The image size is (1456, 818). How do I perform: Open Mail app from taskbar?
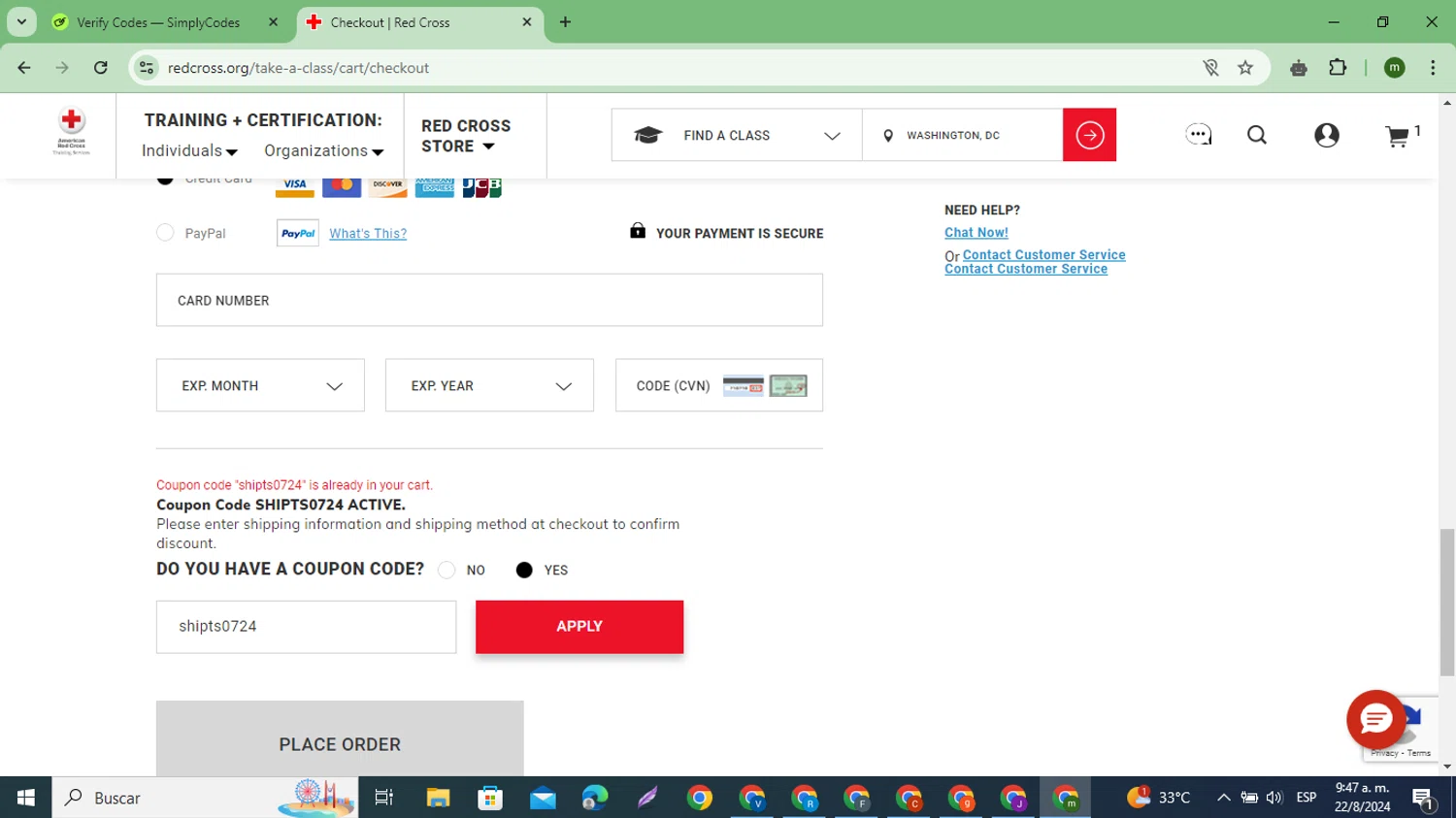click(543, 798)
